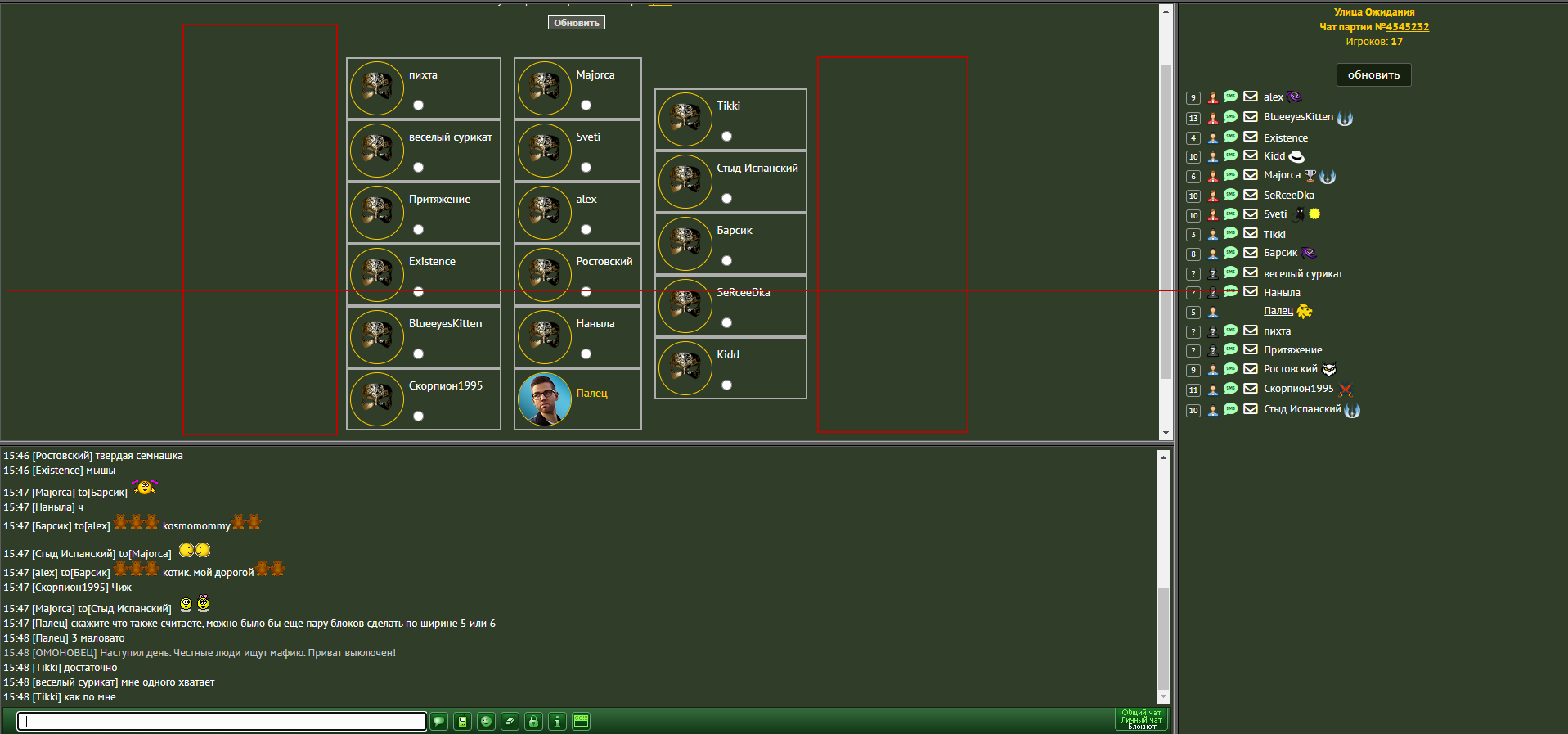Vote for Majorca using its radio button
The height and width of the screenshot is (734, 1568).
coord(586,105)
